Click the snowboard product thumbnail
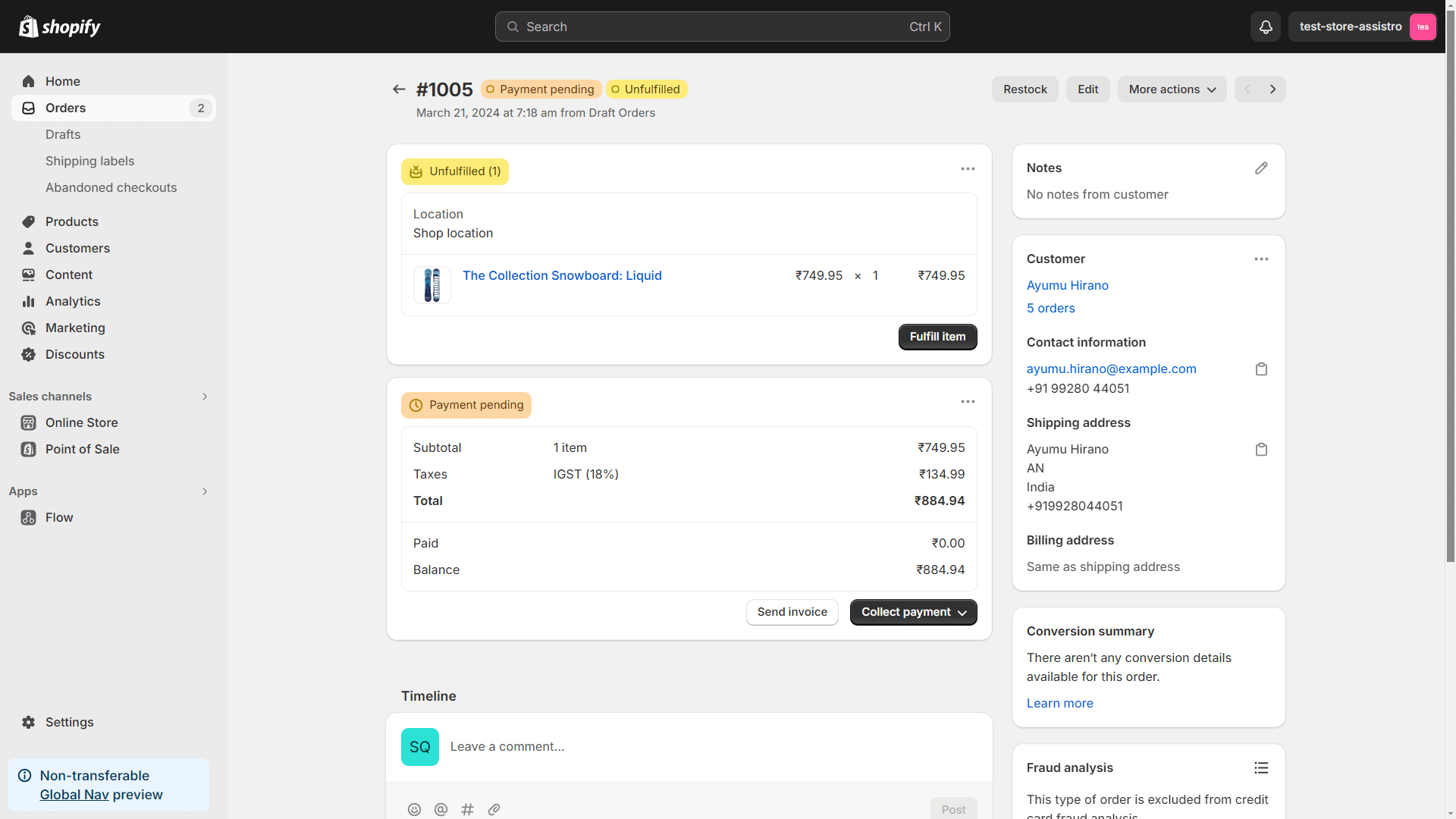This screenshot has width=1456, height=819. pos(432,285)
